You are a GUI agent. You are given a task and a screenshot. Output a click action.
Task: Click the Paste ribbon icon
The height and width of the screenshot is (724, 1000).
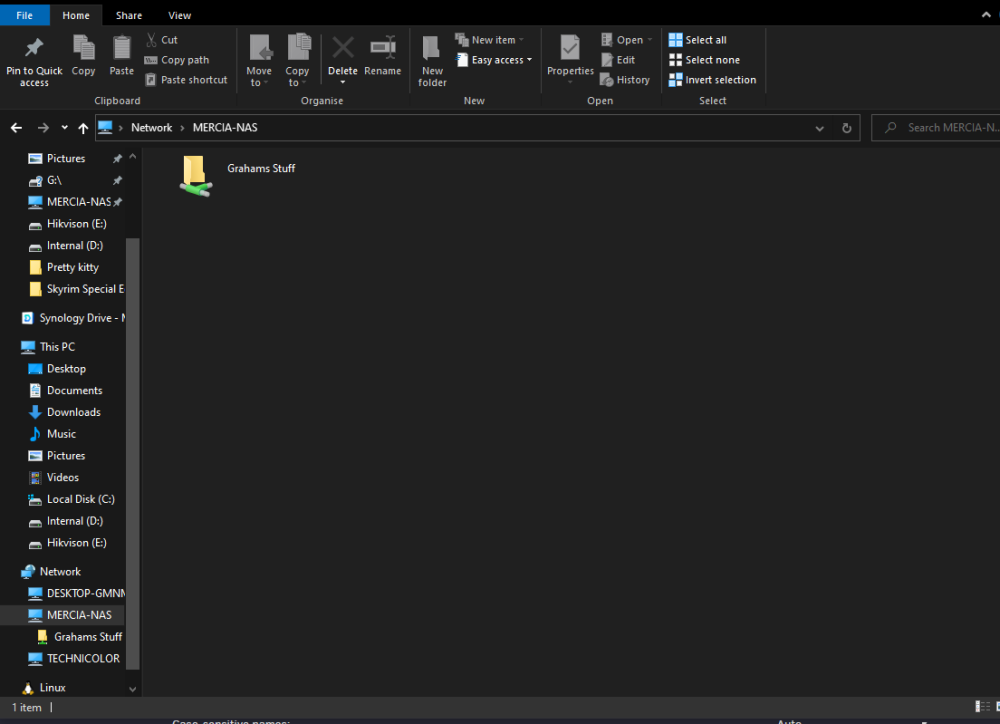[x=121, y=48]
